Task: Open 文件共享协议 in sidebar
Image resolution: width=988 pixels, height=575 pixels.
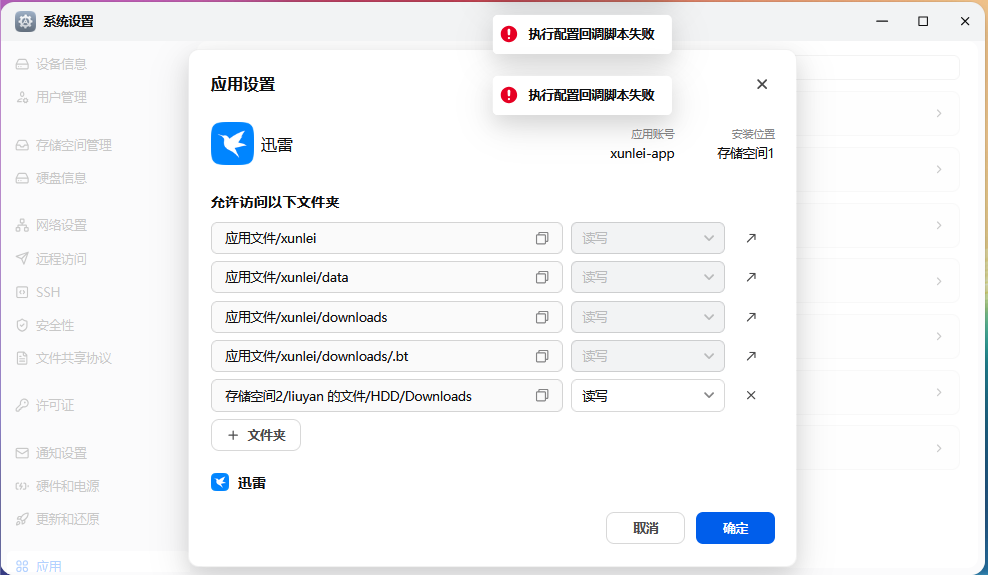Action: point(64,358)
